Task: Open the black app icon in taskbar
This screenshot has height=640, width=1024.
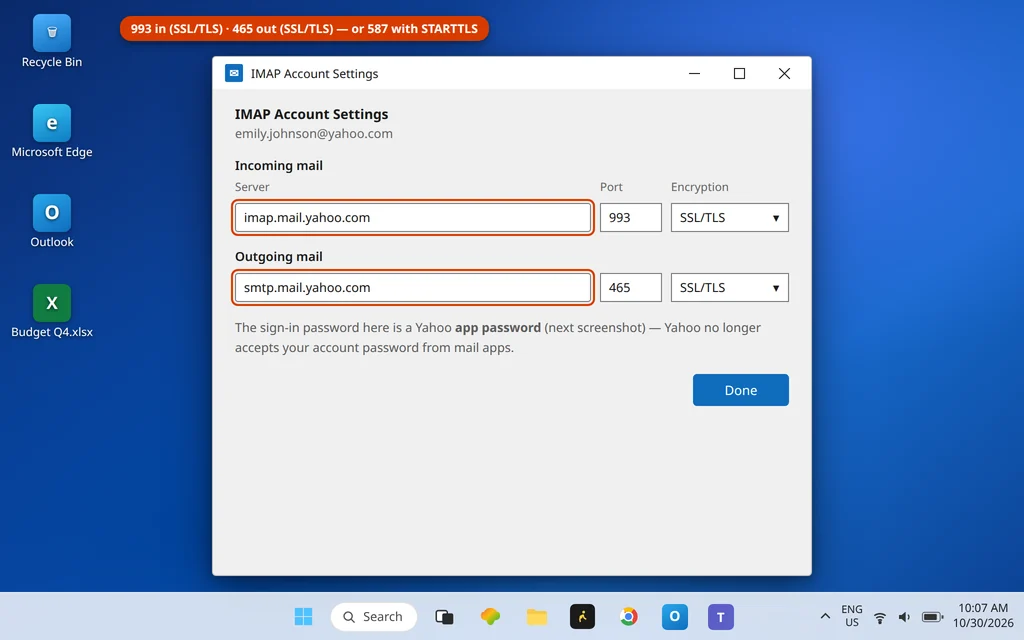Action: coord(583,616)
